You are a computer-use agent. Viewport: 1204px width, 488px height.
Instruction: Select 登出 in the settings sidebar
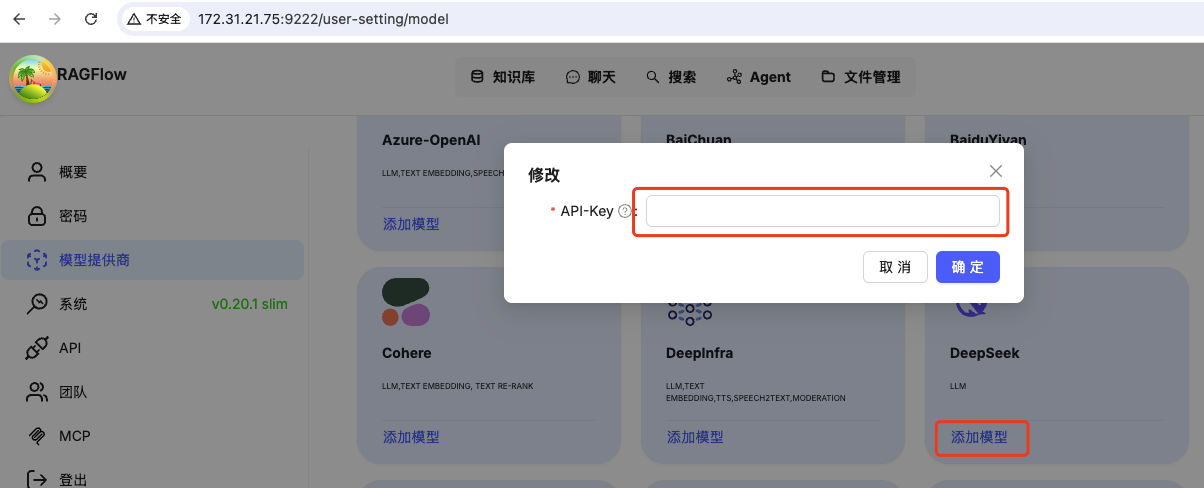152,479
